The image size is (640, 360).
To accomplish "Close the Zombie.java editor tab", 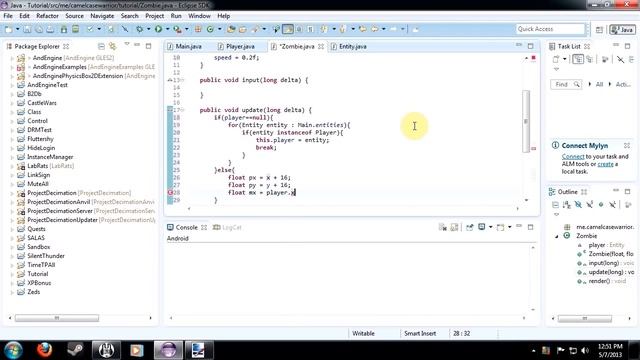I will (321, 47).
